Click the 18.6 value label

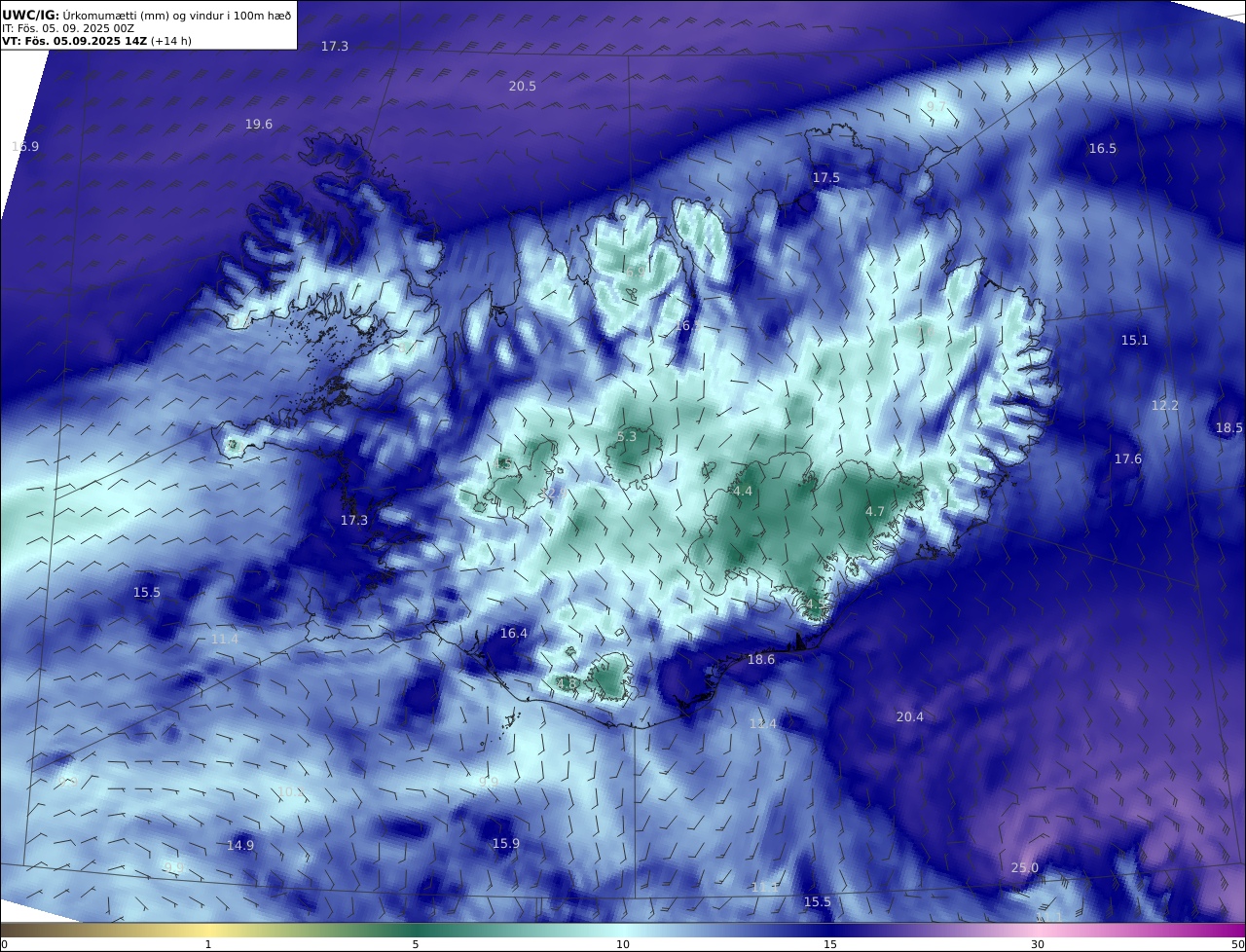tap(761, 660)
